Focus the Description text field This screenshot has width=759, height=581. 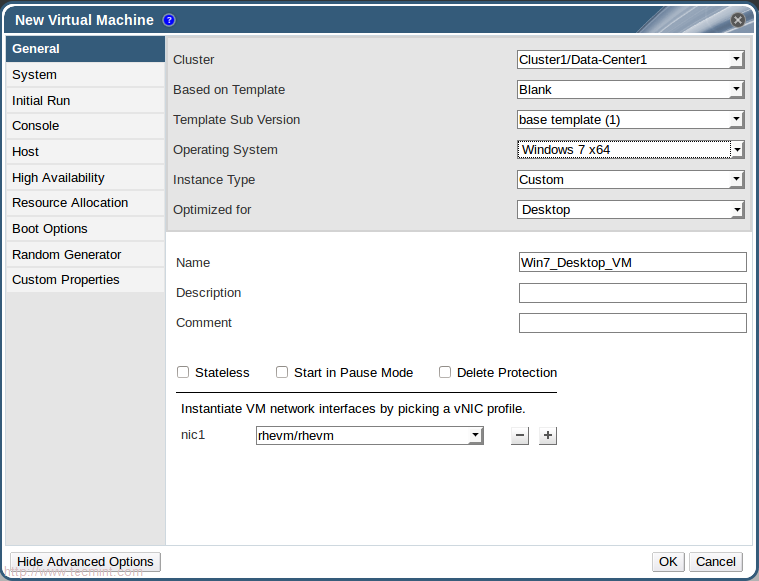tap(632, 293)
